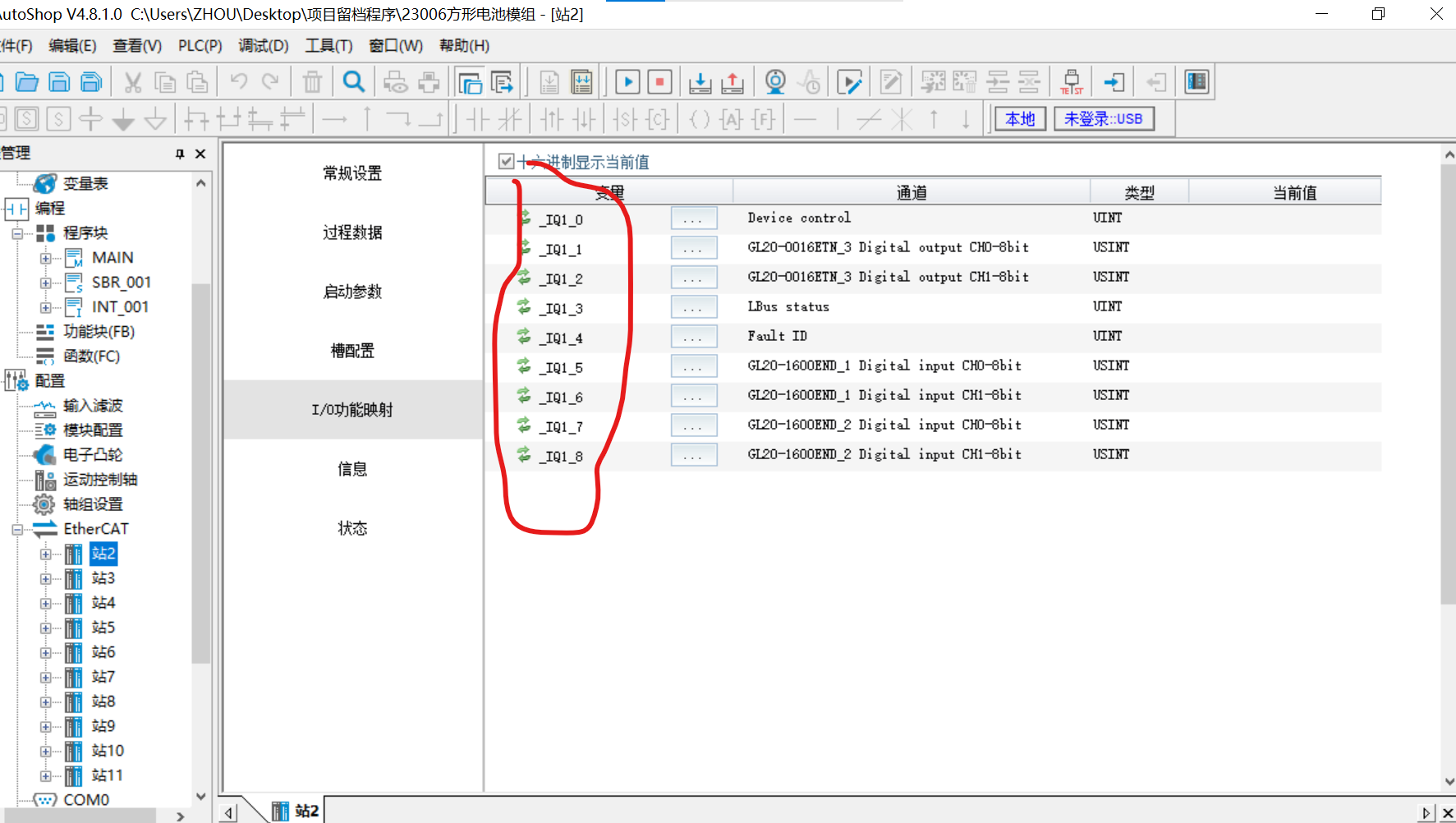Toggle hexadecimal display current value checkbox

click(507, 162)
